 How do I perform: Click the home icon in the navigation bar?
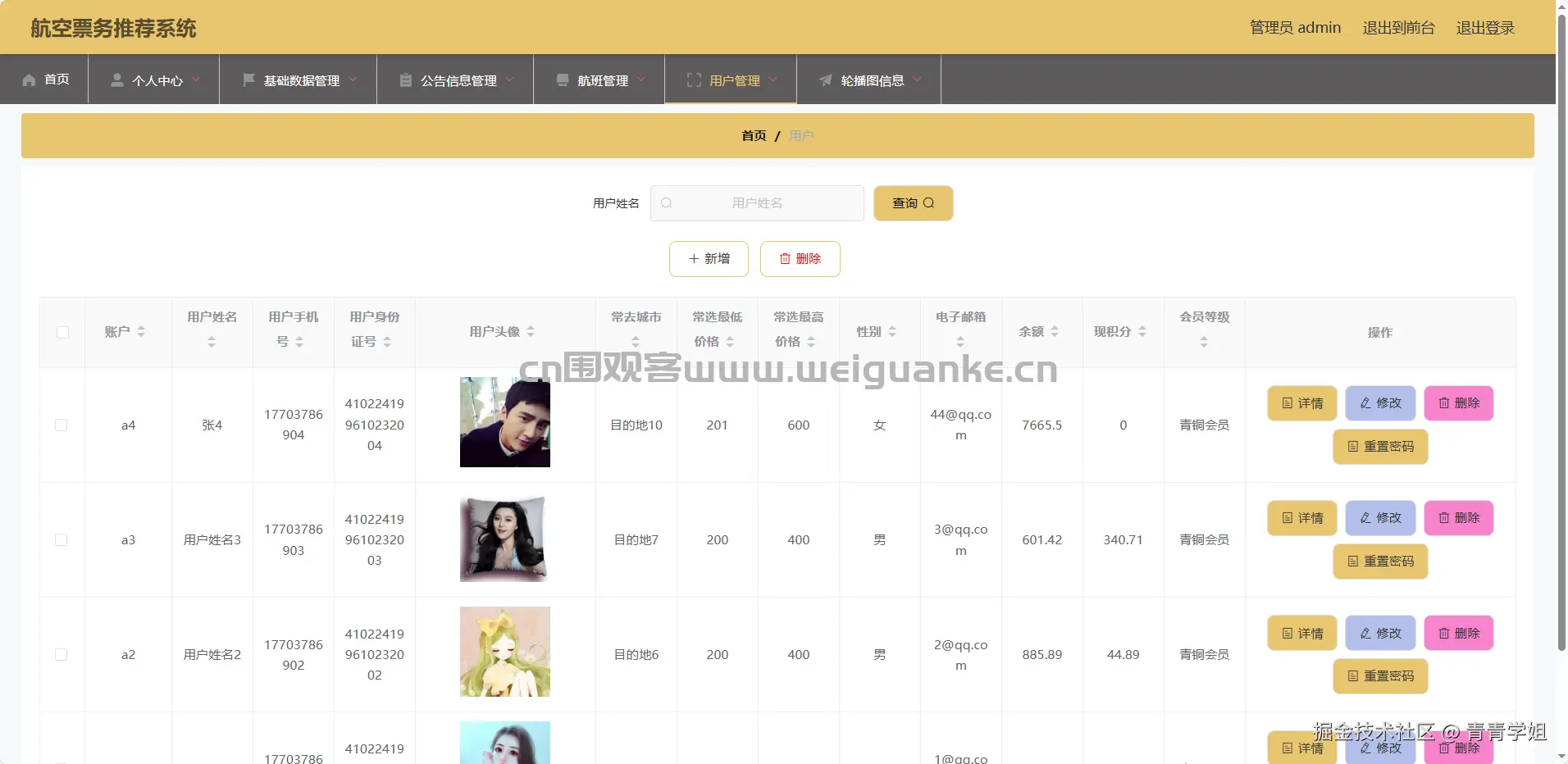(30, 80)
